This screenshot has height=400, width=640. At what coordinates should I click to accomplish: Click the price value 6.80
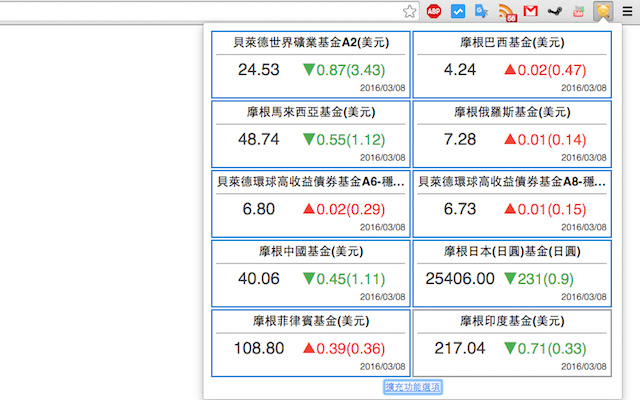tap(259, 209)
